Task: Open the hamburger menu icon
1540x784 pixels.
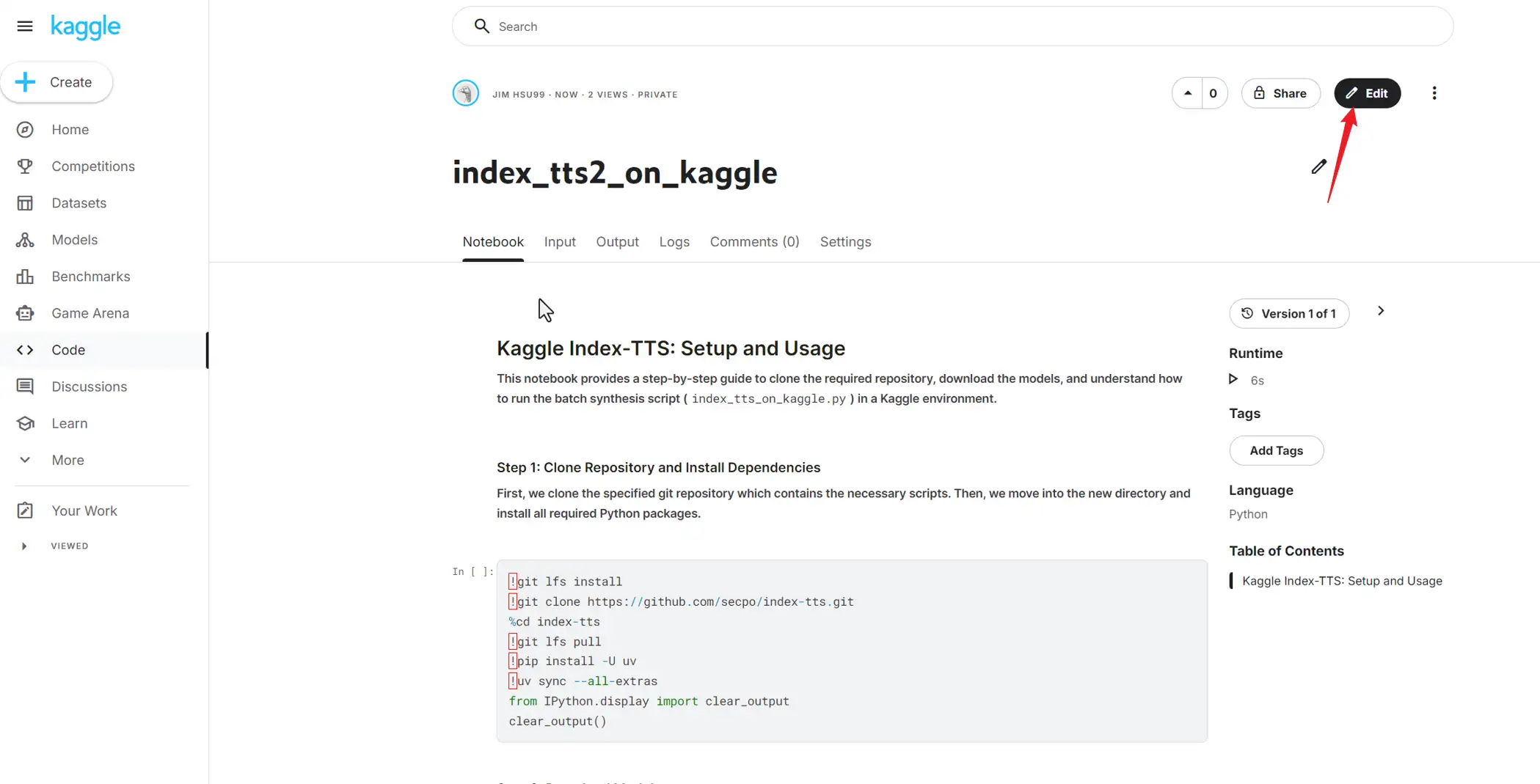Action: 25,26
